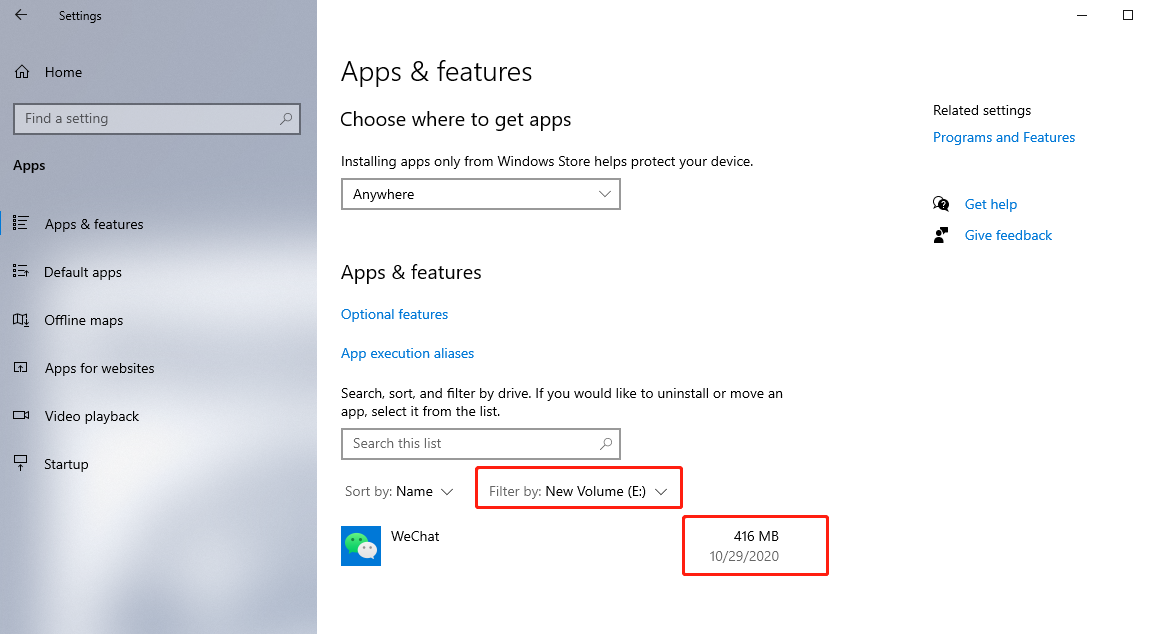
Task: Click the magnifier in Search this list
Action: coord(606,444)
